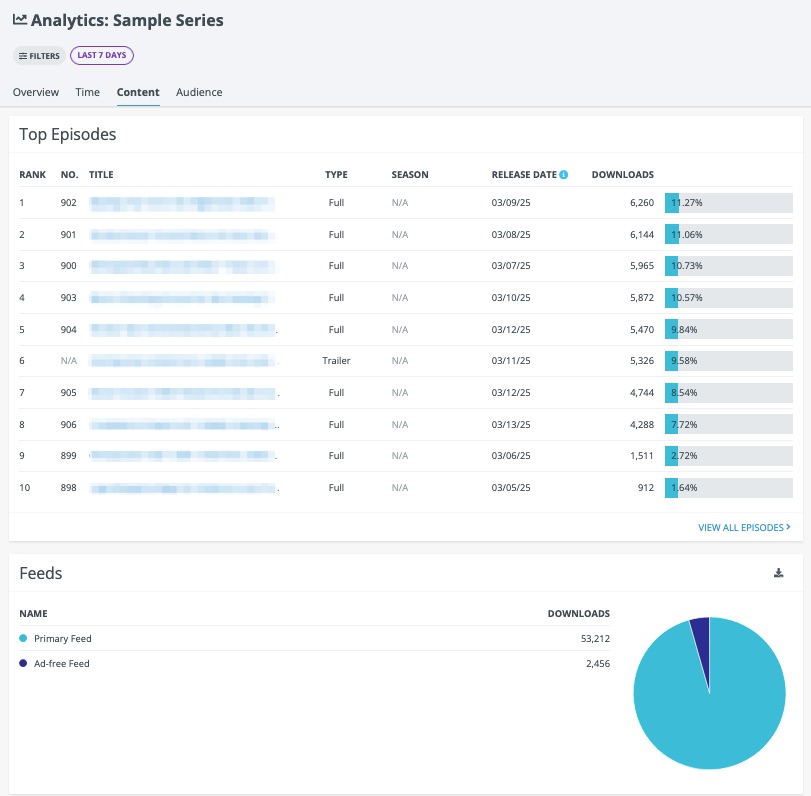This screenshot has height=796, width=811.
Task: Click the Primary Feed teal legend dot
Action: tap(23, 638)
